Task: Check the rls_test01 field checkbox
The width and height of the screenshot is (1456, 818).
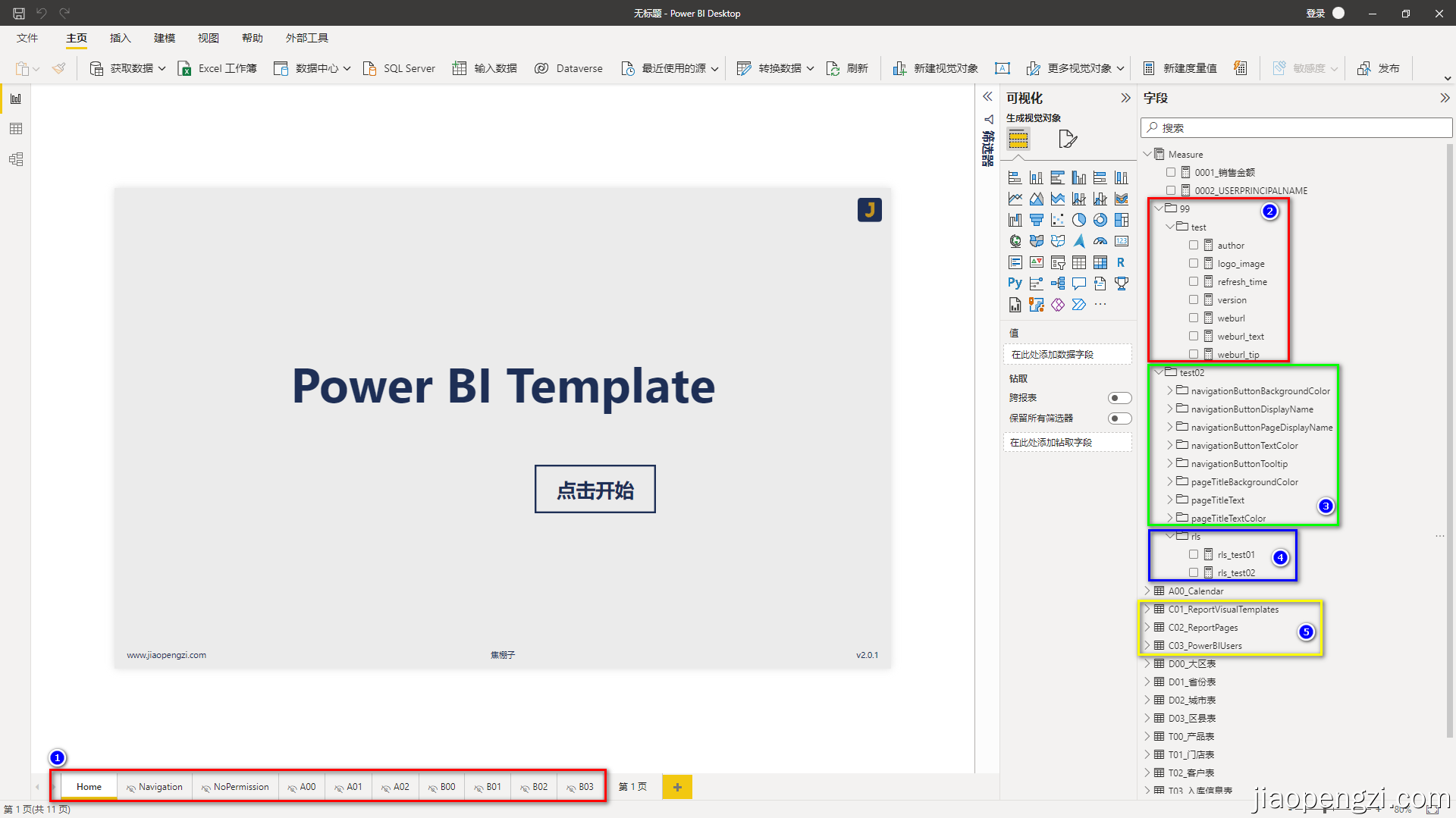Action: tap(1194, 555)
